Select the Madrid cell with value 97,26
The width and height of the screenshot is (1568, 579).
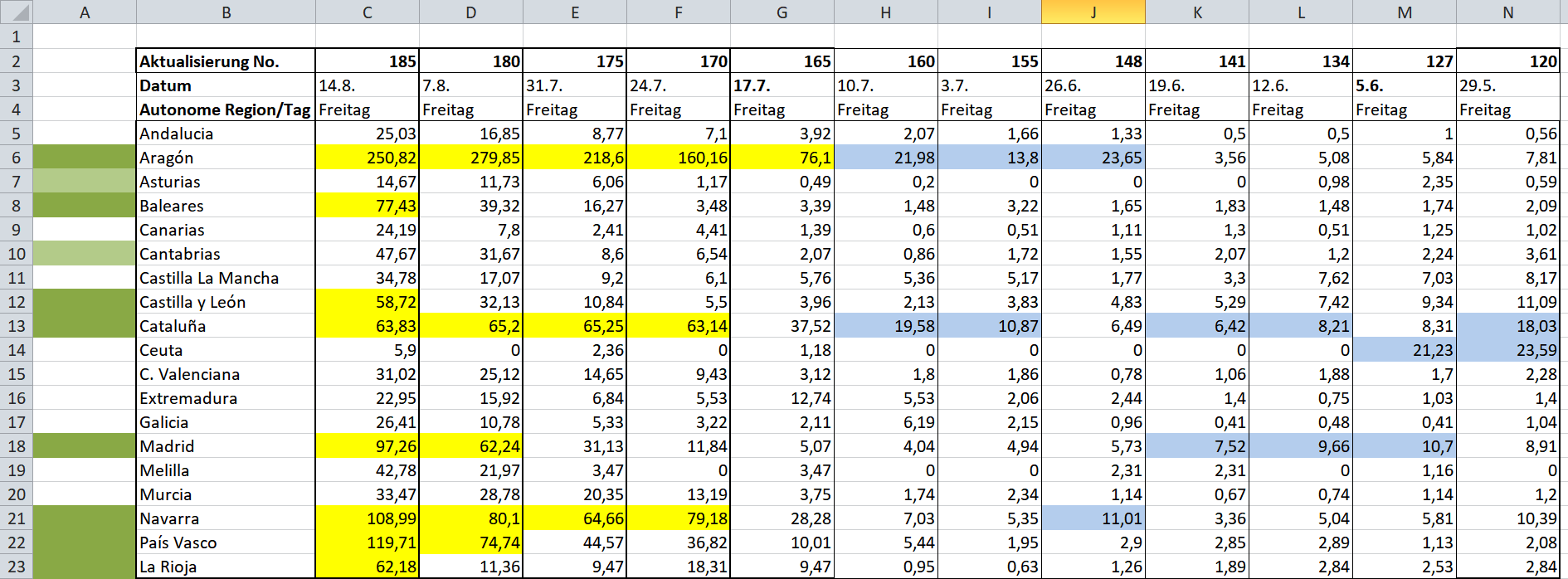(368, 446)
